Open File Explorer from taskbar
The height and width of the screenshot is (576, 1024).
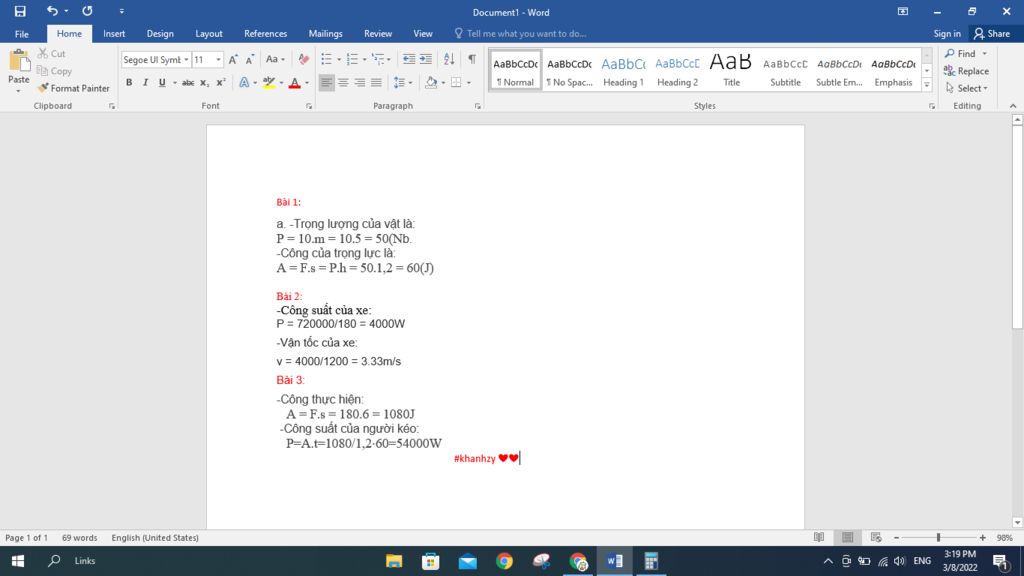click(394, 561)
